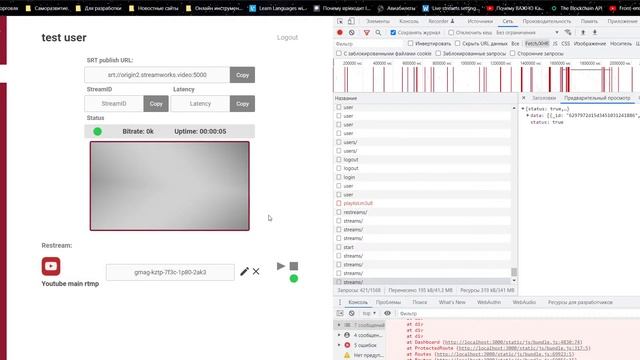The image size is (640, 360).
Task: Click the YouTube restream icon
Action: pyautogui.click(x=51, y=266)
